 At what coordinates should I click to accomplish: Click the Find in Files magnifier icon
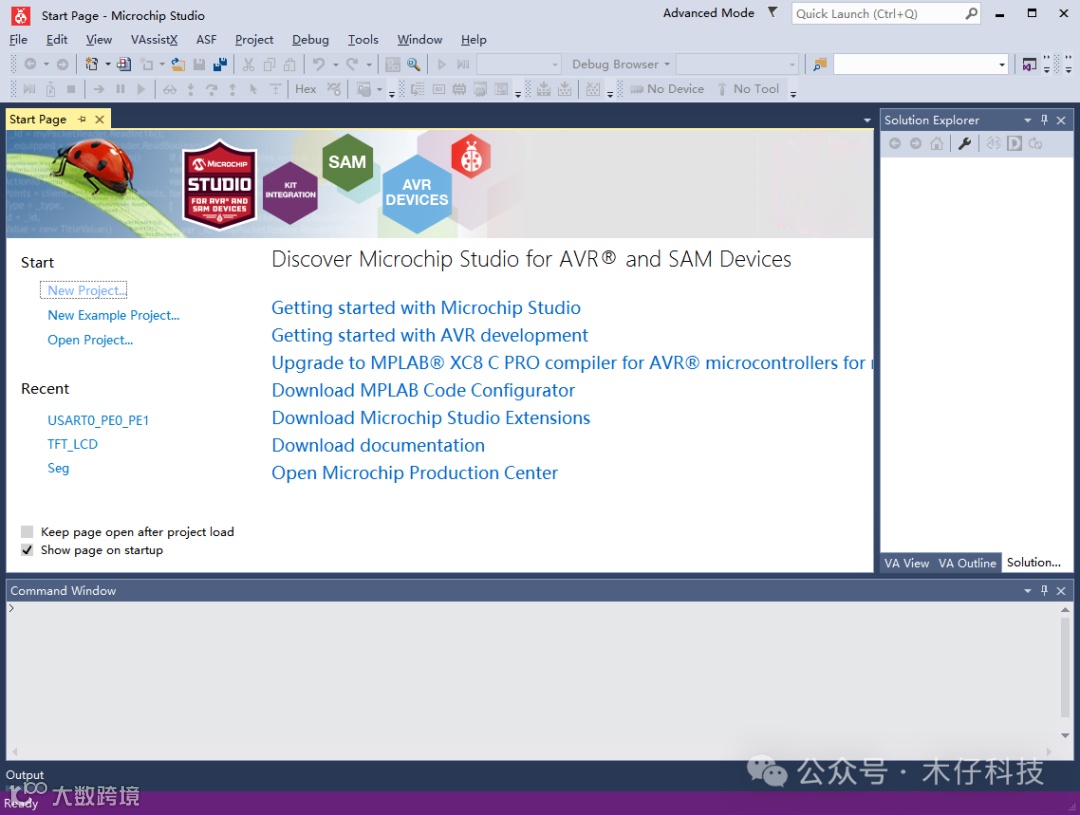pyautogui.click(x=413, y=64)
